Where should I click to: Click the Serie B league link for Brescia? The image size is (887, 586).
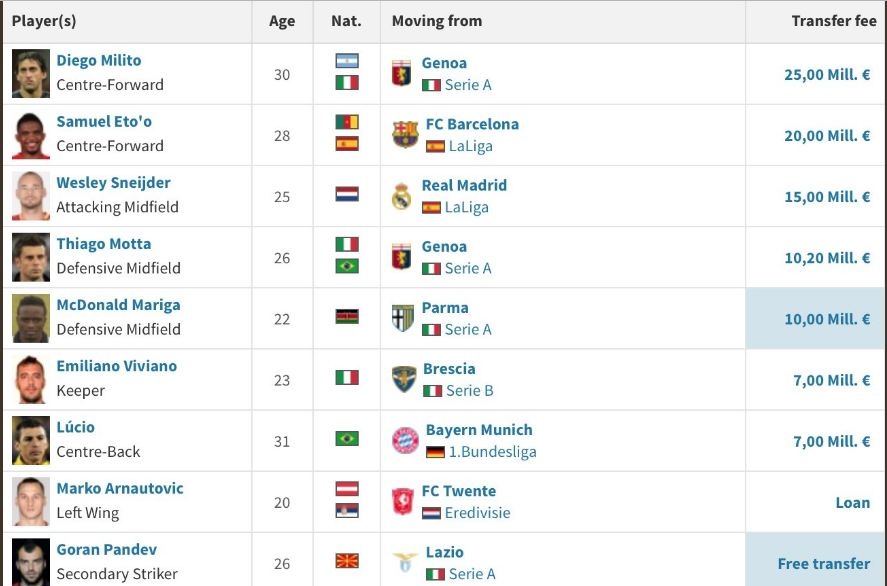[x=469, y=391]
